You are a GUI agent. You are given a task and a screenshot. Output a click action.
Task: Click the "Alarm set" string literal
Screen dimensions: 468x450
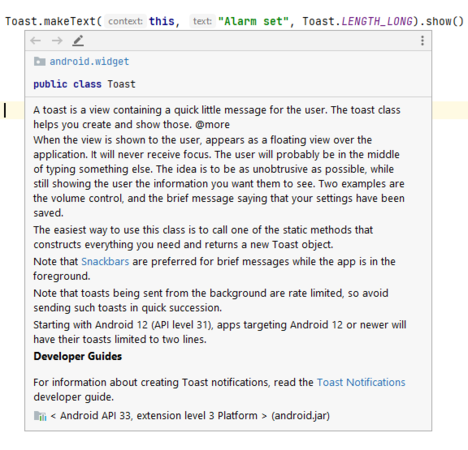point(253,21)
